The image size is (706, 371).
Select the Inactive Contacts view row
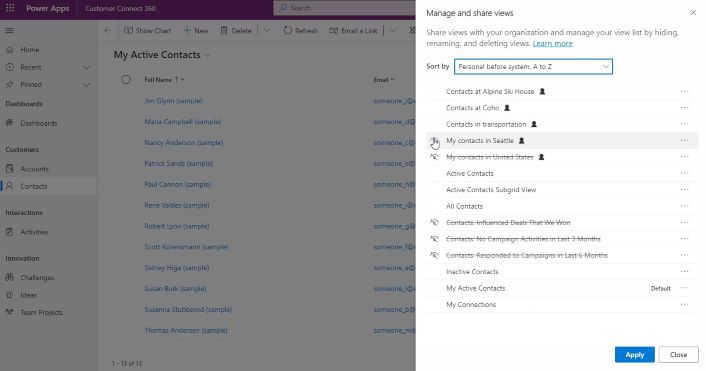tap(562, 271)
